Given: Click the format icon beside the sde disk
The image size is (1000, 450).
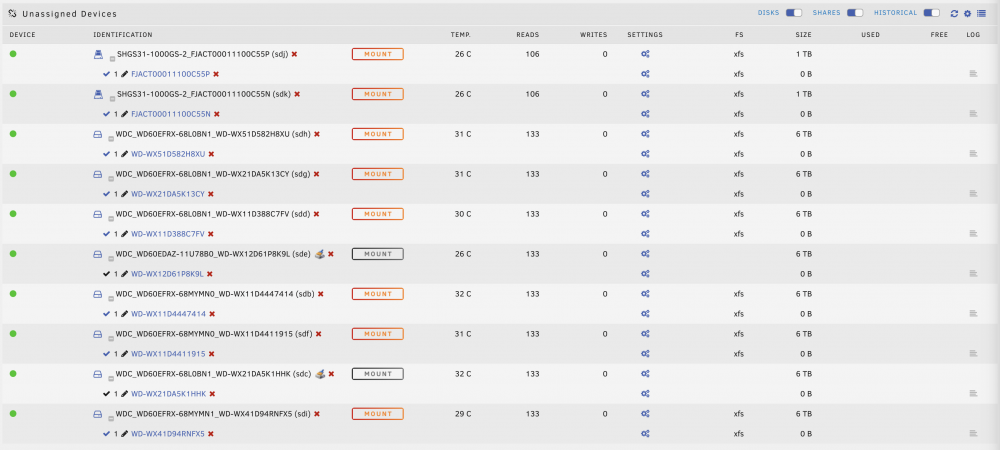Looking at the screenshot, I should (320, 254).
